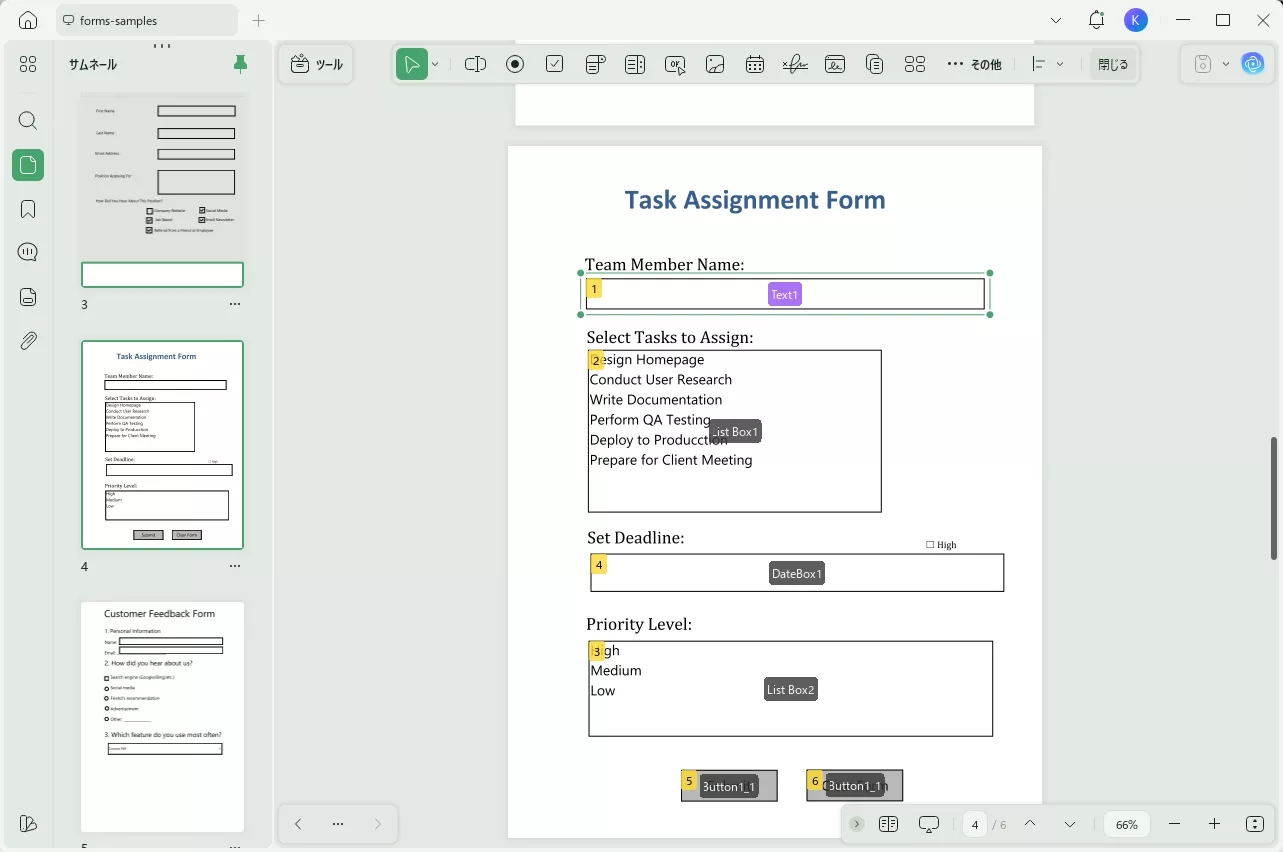Zoom out with the minus button
Viewport: 1283px width, 852px height.
(x=1175, y=824)
